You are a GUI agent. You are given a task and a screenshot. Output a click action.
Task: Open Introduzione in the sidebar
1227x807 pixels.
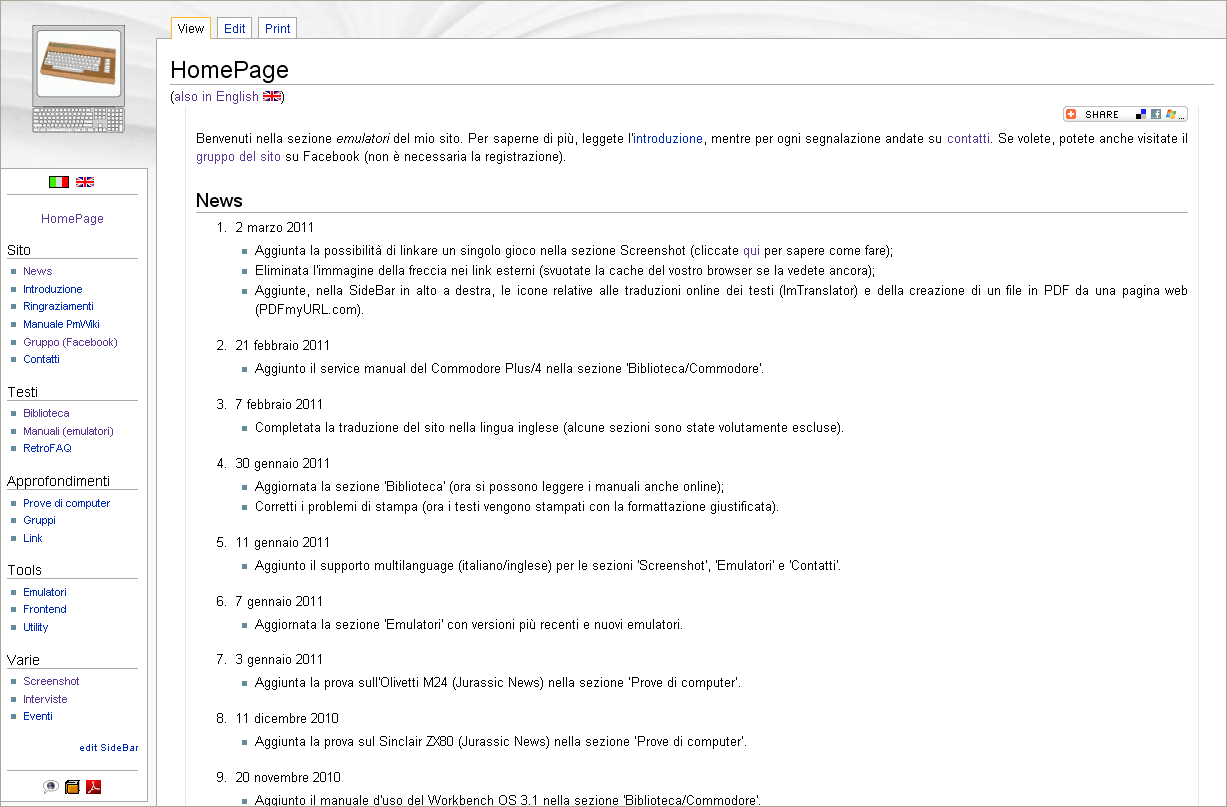[x=53, y=289]
